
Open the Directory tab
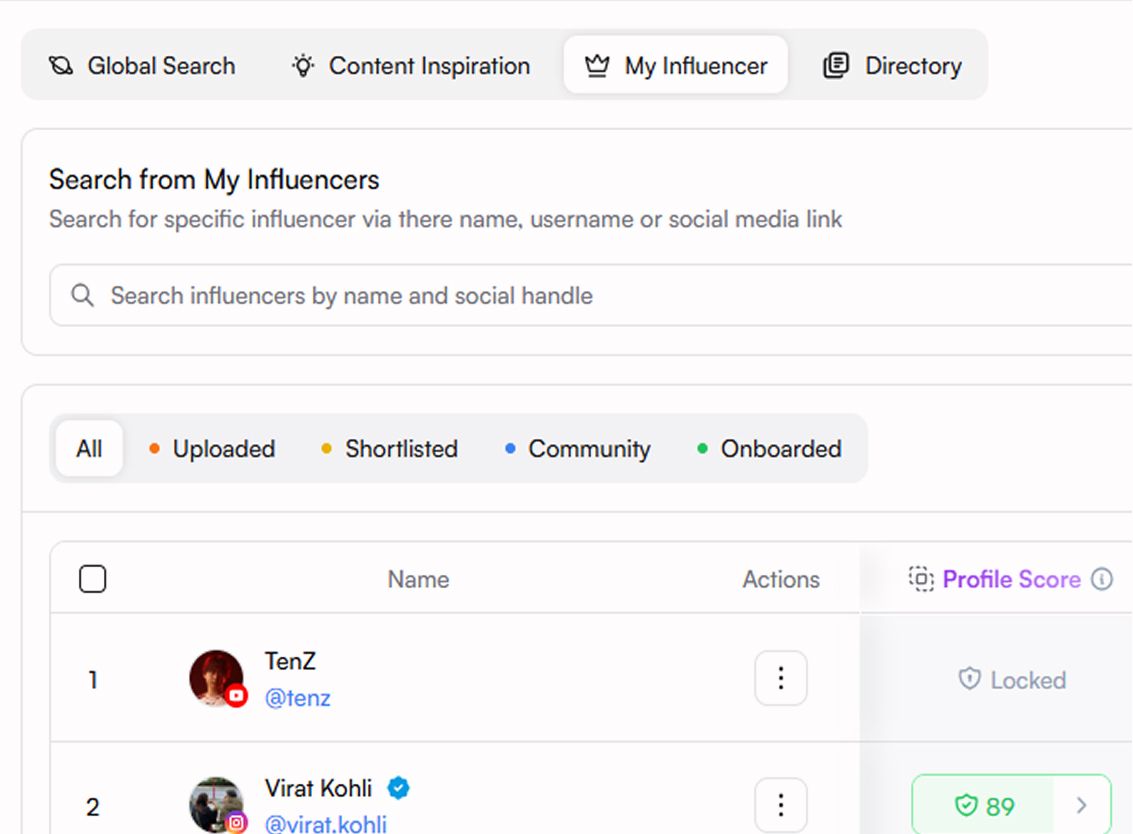coord(892,66)
